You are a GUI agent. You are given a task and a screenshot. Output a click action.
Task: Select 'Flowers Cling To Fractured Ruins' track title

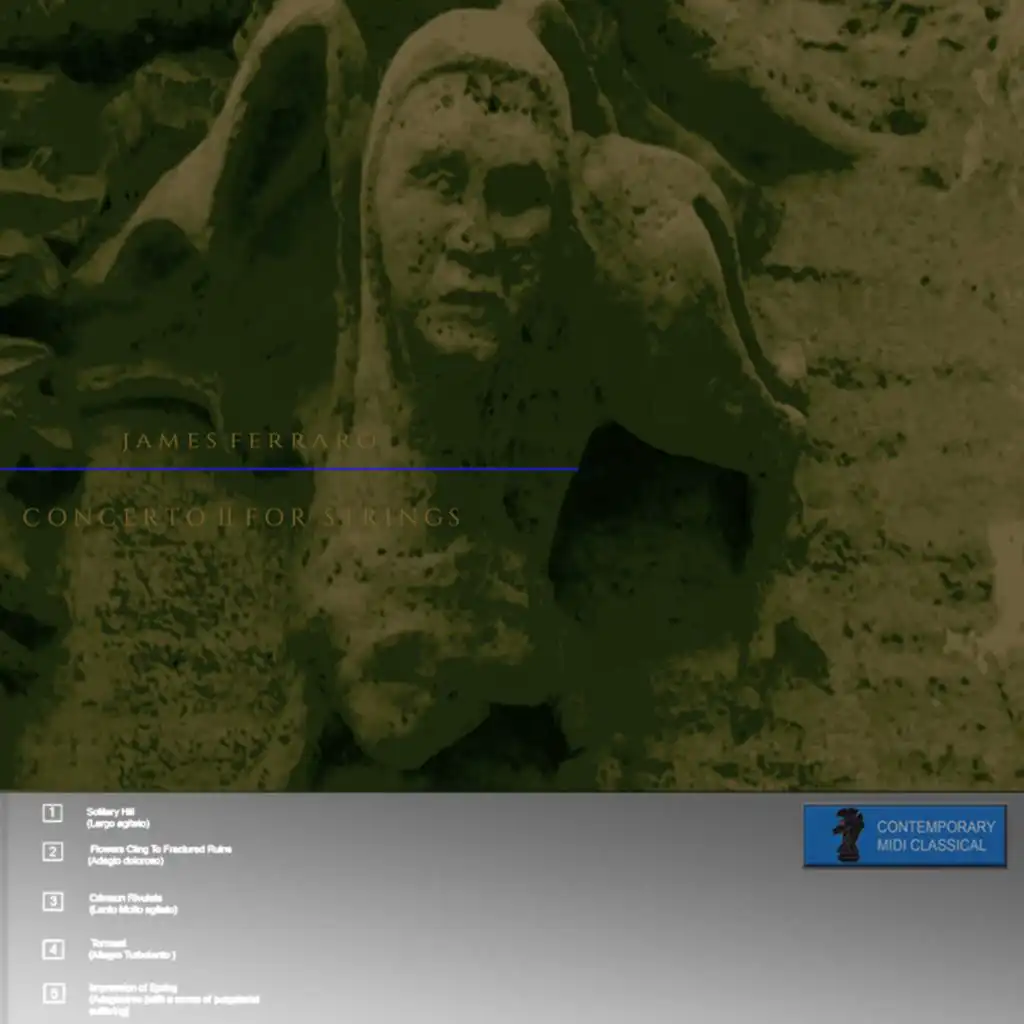coord(161,849)
